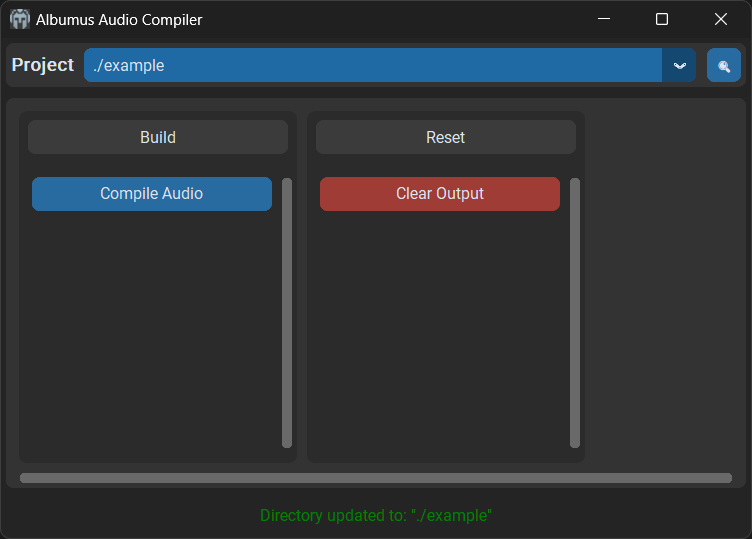Select the Build section header

pyautogui.click(x=158, y=137)
